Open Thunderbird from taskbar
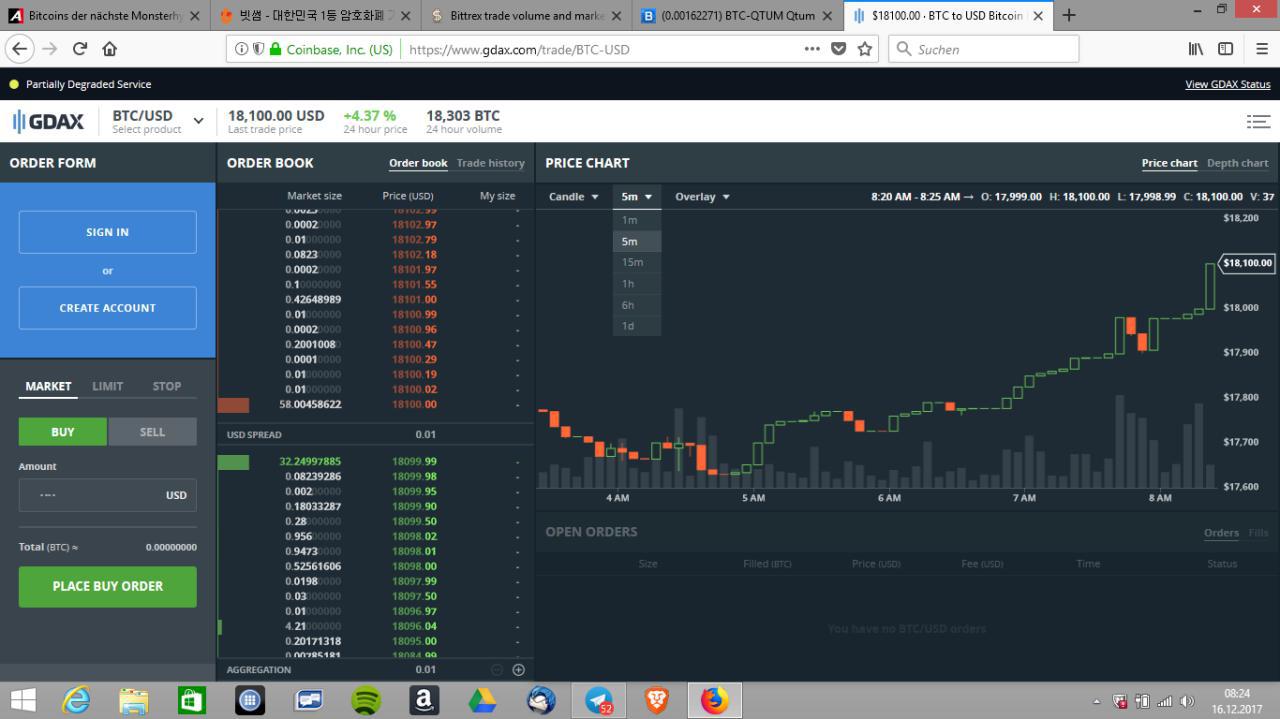The width and height of the screenshot is (1280, 719). click(541, 701)
